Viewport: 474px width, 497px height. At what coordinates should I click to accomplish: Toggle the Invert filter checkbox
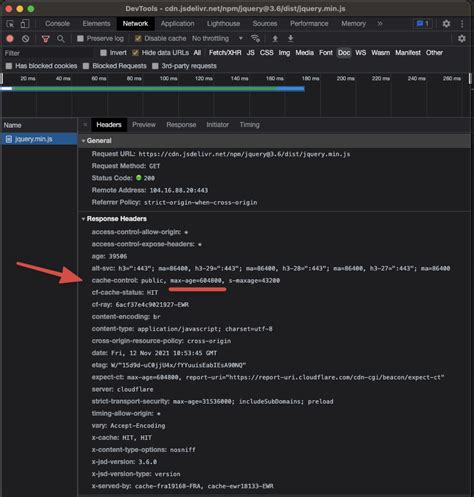pyautogui.click(x=104, y=53)
